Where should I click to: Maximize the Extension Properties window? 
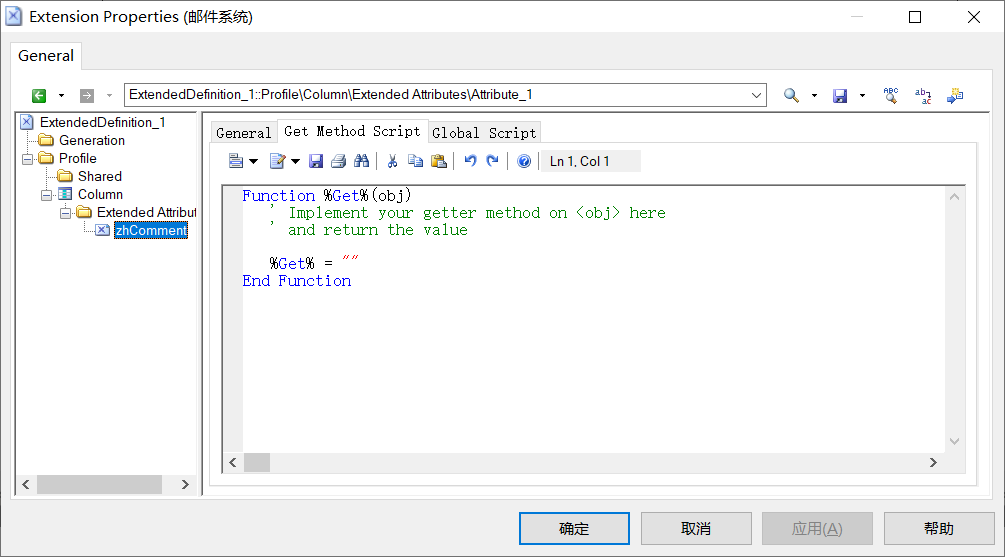point(915,17)
